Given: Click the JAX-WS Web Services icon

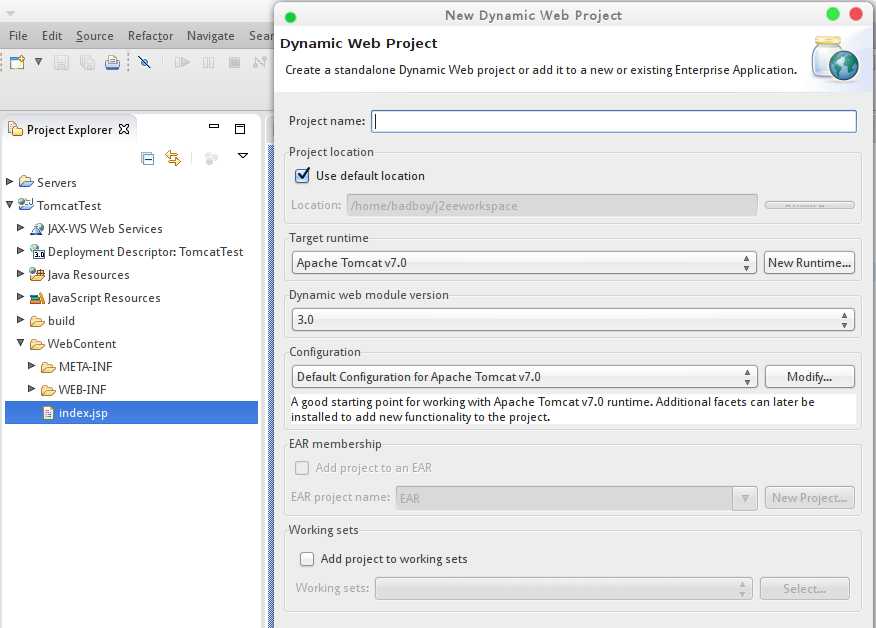Looking at the screenshot, I should [x=37, y=229].
